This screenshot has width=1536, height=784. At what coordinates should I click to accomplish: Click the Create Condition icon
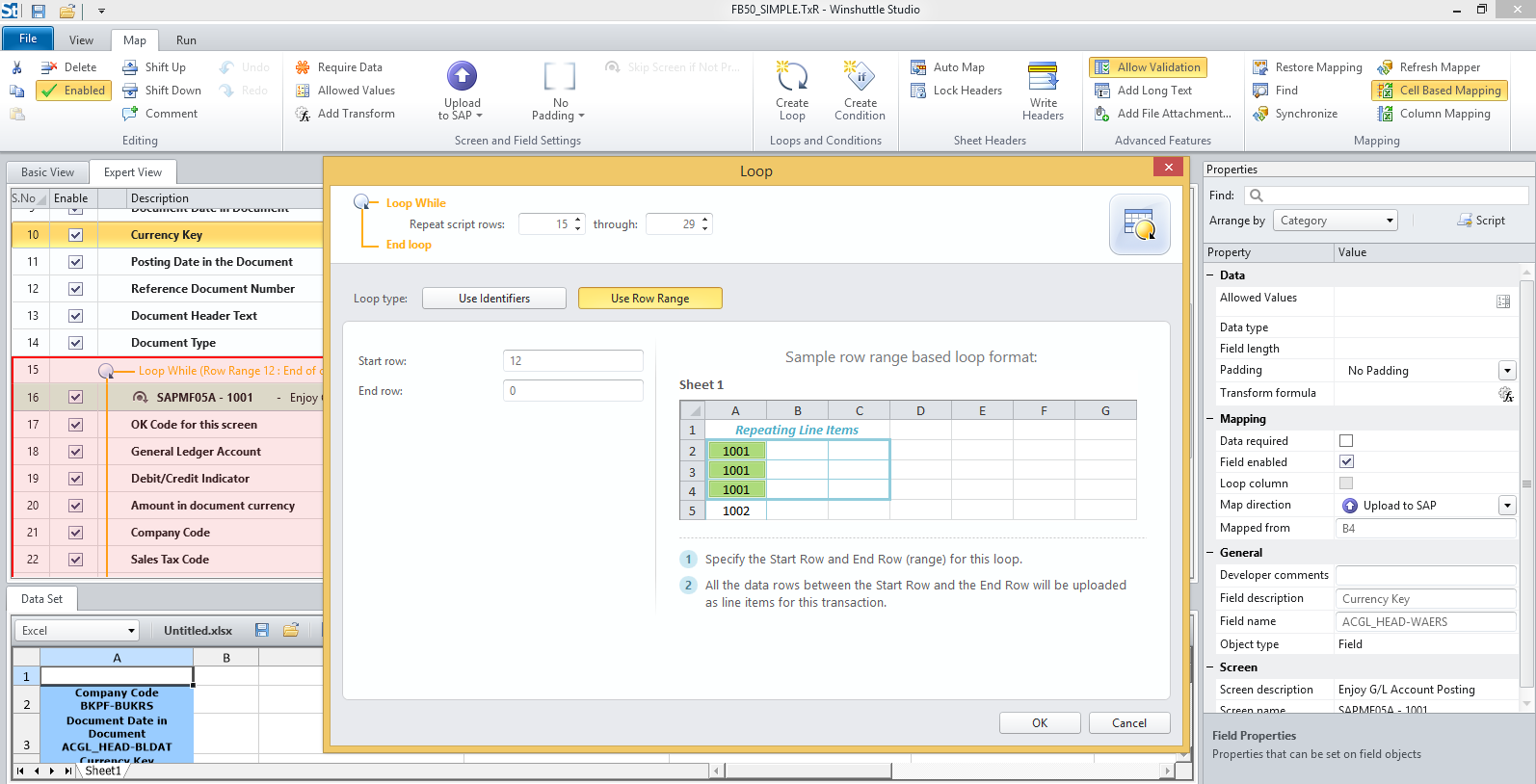859,77
